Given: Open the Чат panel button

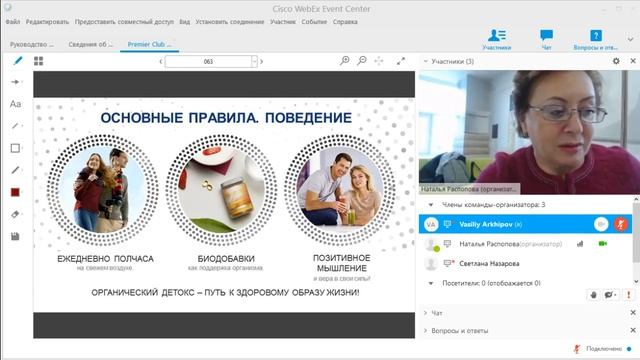Looking at the screenshot, I should [546, 40].
